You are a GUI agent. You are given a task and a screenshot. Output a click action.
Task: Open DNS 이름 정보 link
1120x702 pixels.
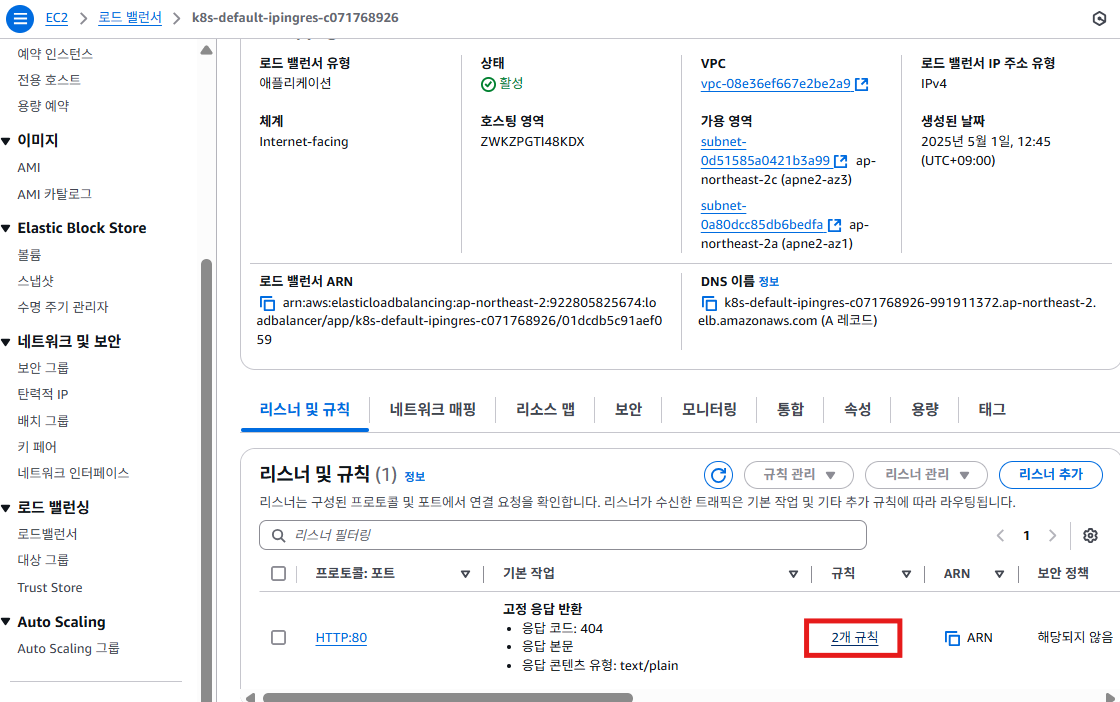pyautogui.click(x=769, y=282)
